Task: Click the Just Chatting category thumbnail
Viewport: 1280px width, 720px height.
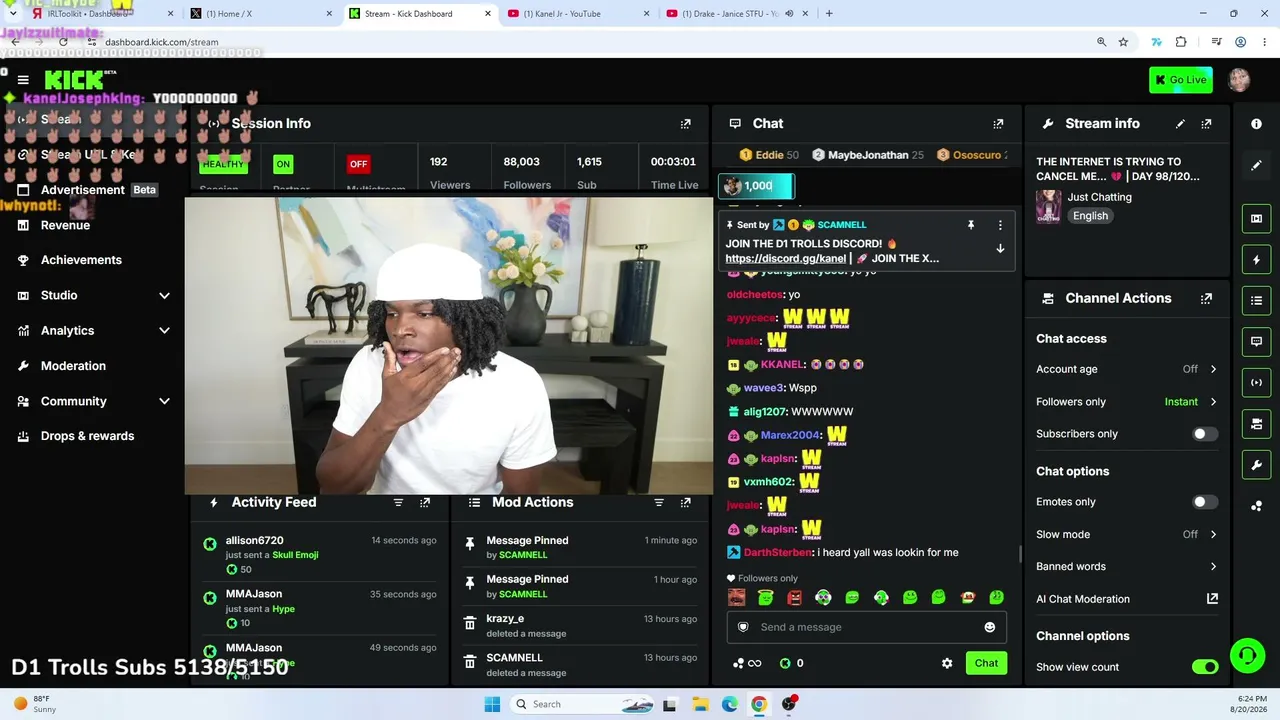Action: 1049,206
